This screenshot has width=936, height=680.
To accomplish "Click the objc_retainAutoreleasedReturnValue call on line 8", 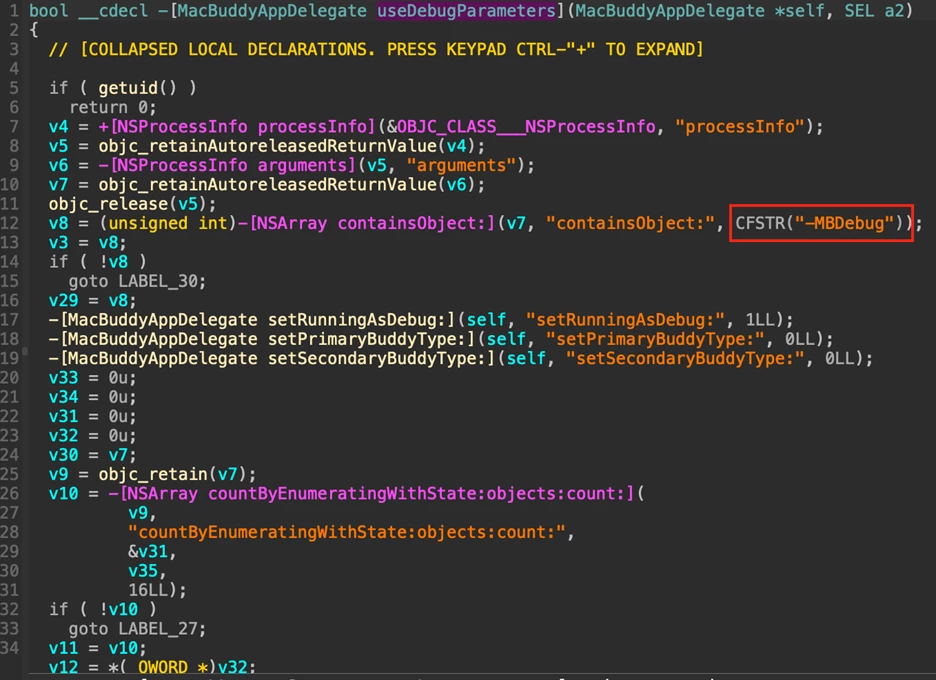I will point(270,145).
